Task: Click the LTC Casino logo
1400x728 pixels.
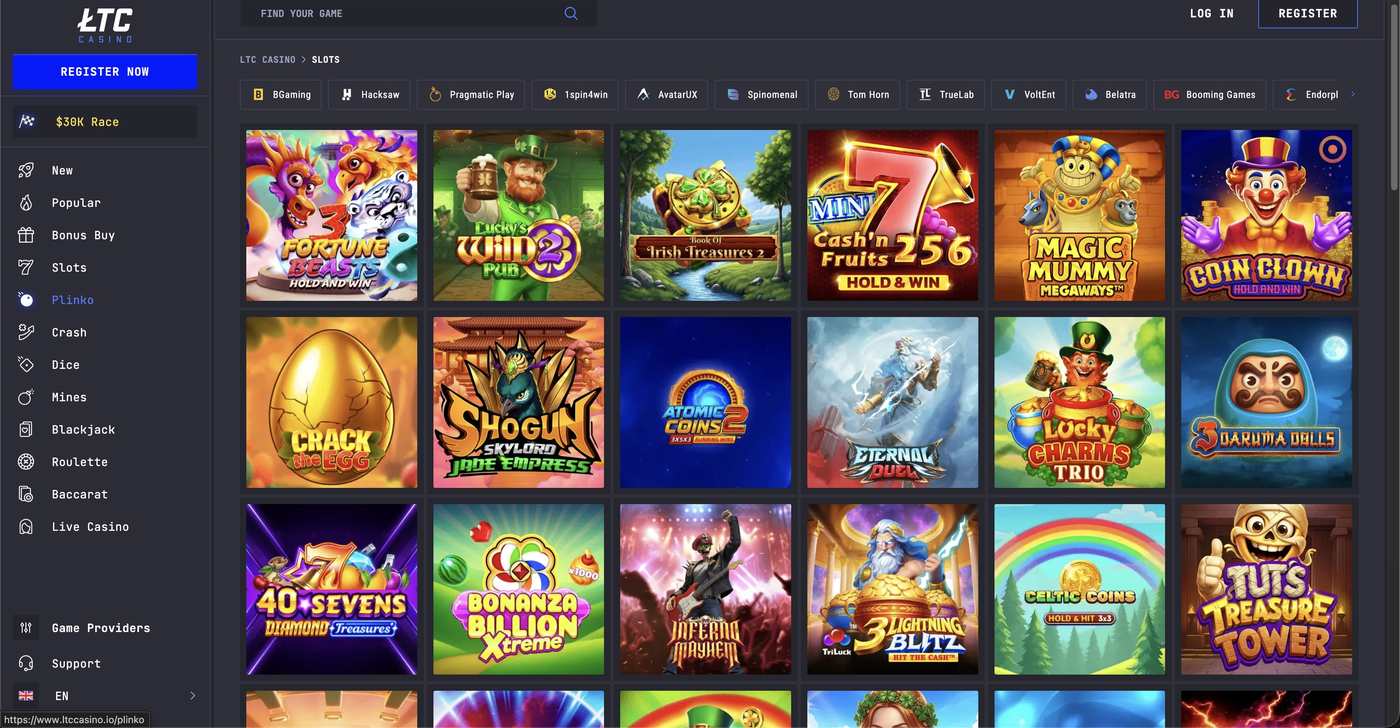Action: point(105,25)
